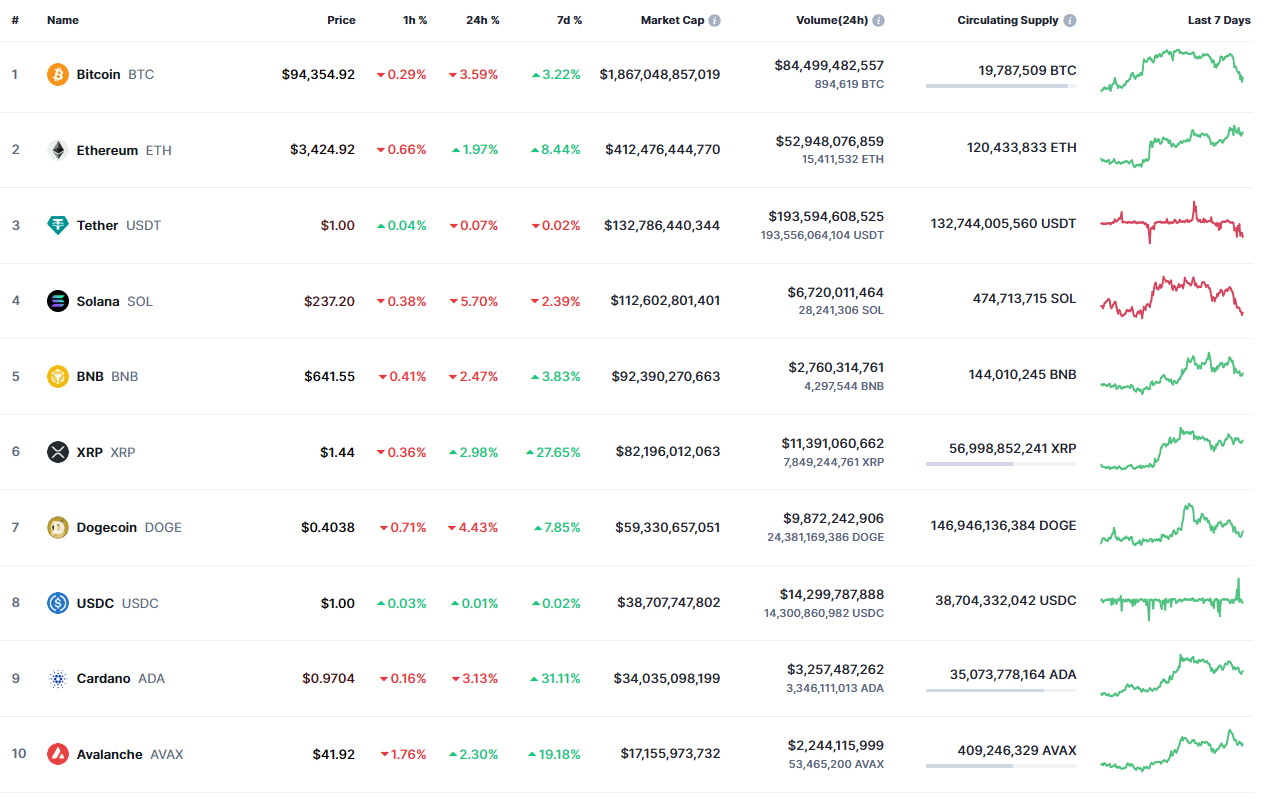1276x799 pixels.
Task: Open Tether's red 7-day sparkline chart
Action: click(x=1172, y=222)
